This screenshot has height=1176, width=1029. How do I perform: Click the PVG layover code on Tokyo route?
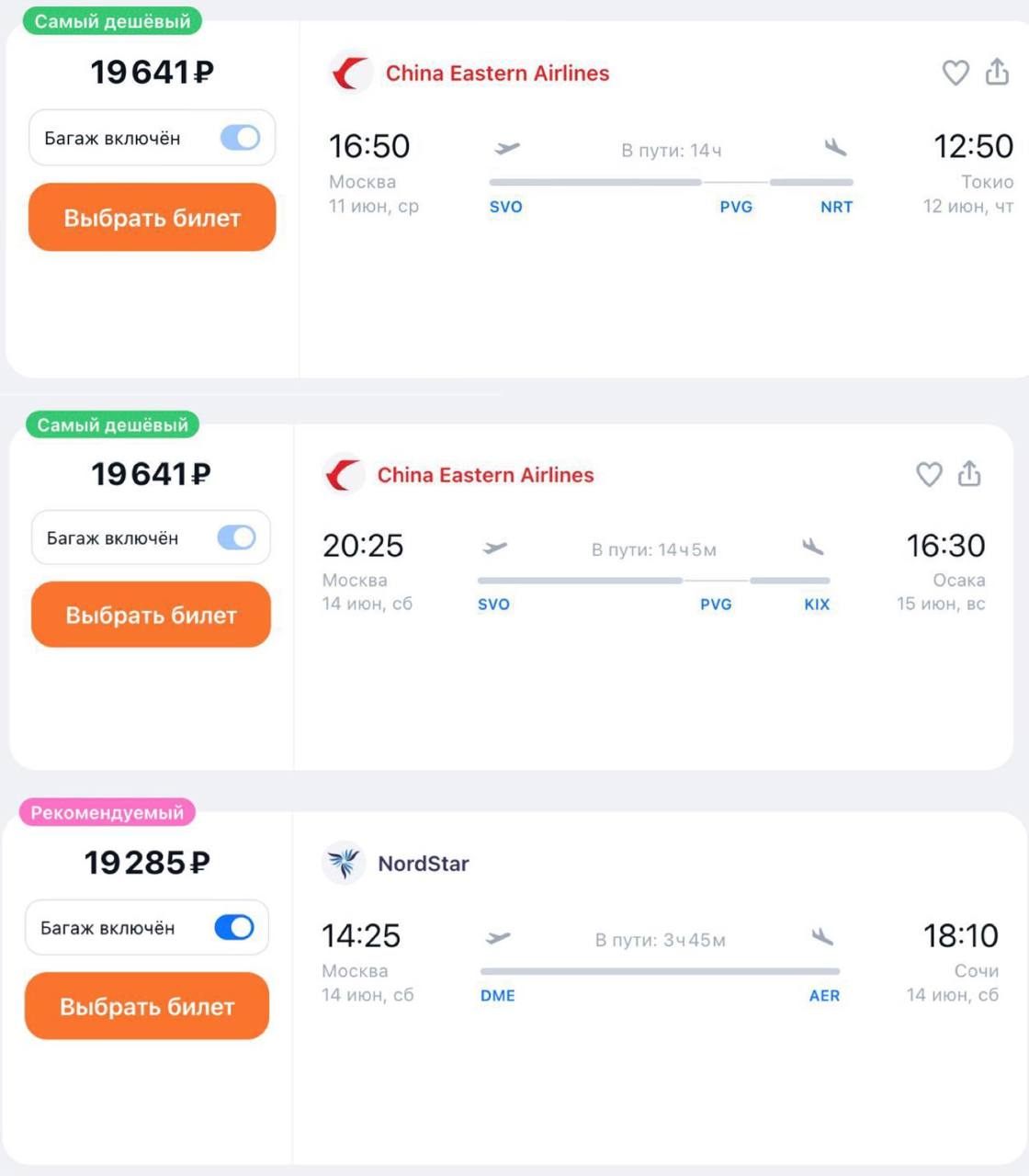coord(736,207)
